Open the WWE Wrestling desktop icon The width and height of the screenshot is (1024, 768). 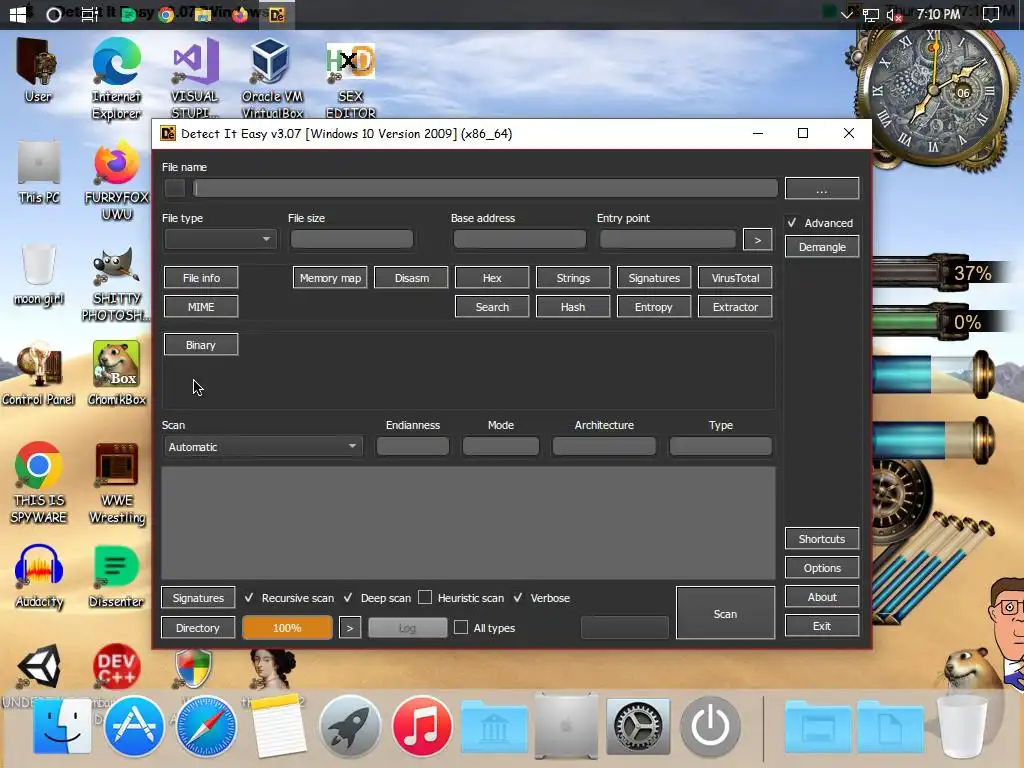(116, 483)
